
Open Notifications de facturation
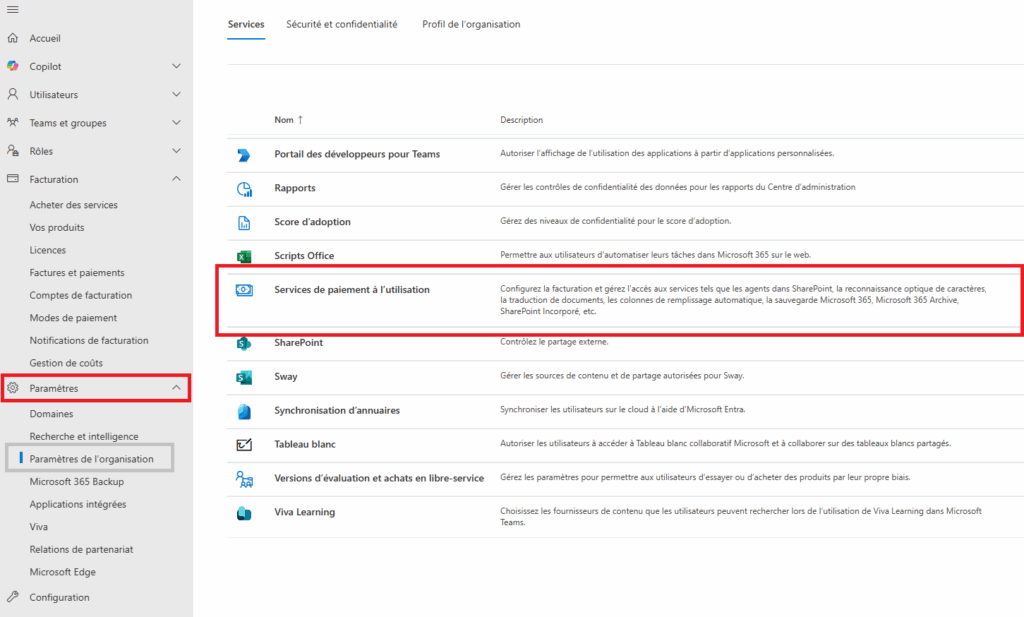click(x=89, y=340)
